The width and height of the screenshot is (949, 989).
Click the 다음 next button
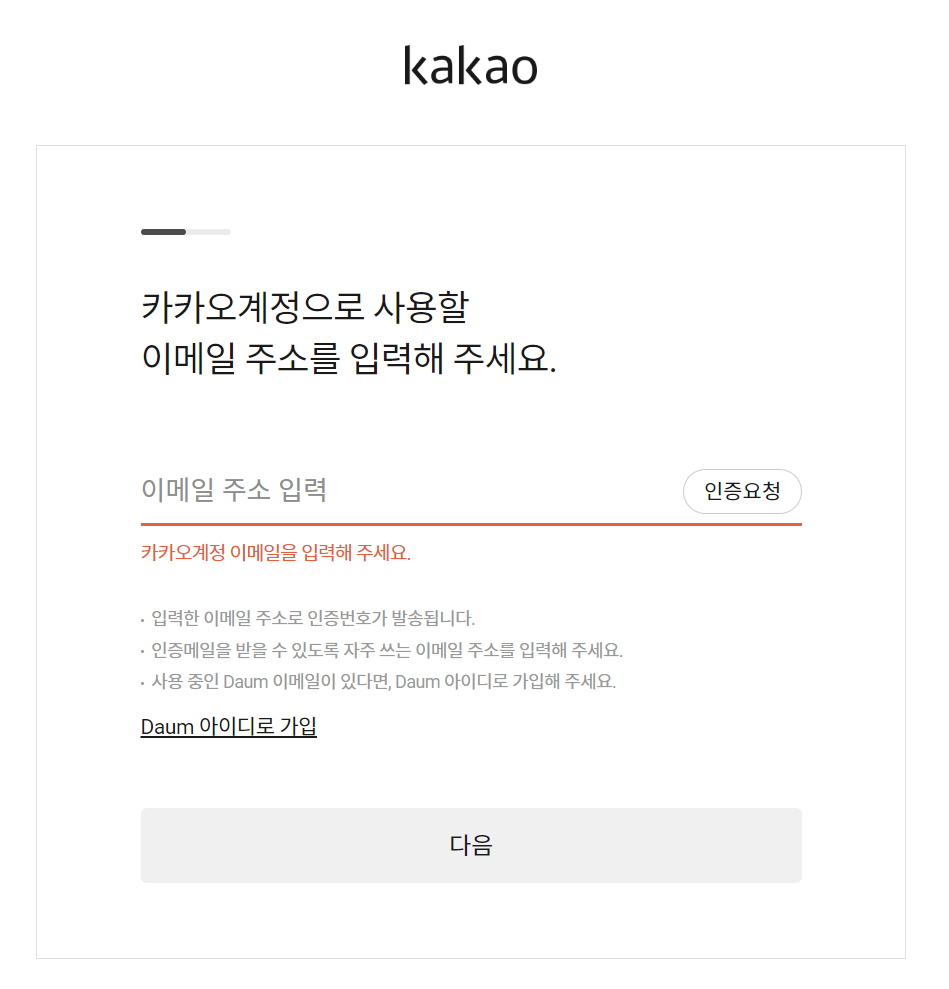point(471,845)
